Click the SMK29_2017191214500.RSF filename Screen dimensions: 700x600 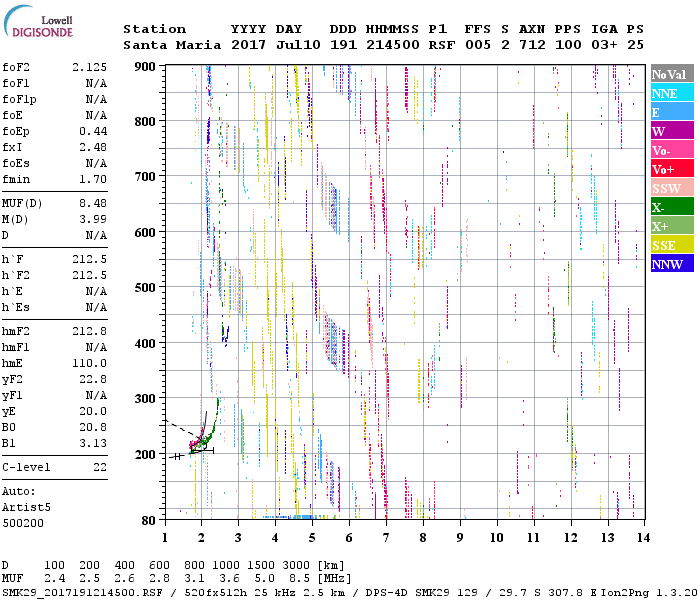pos(83,592)
